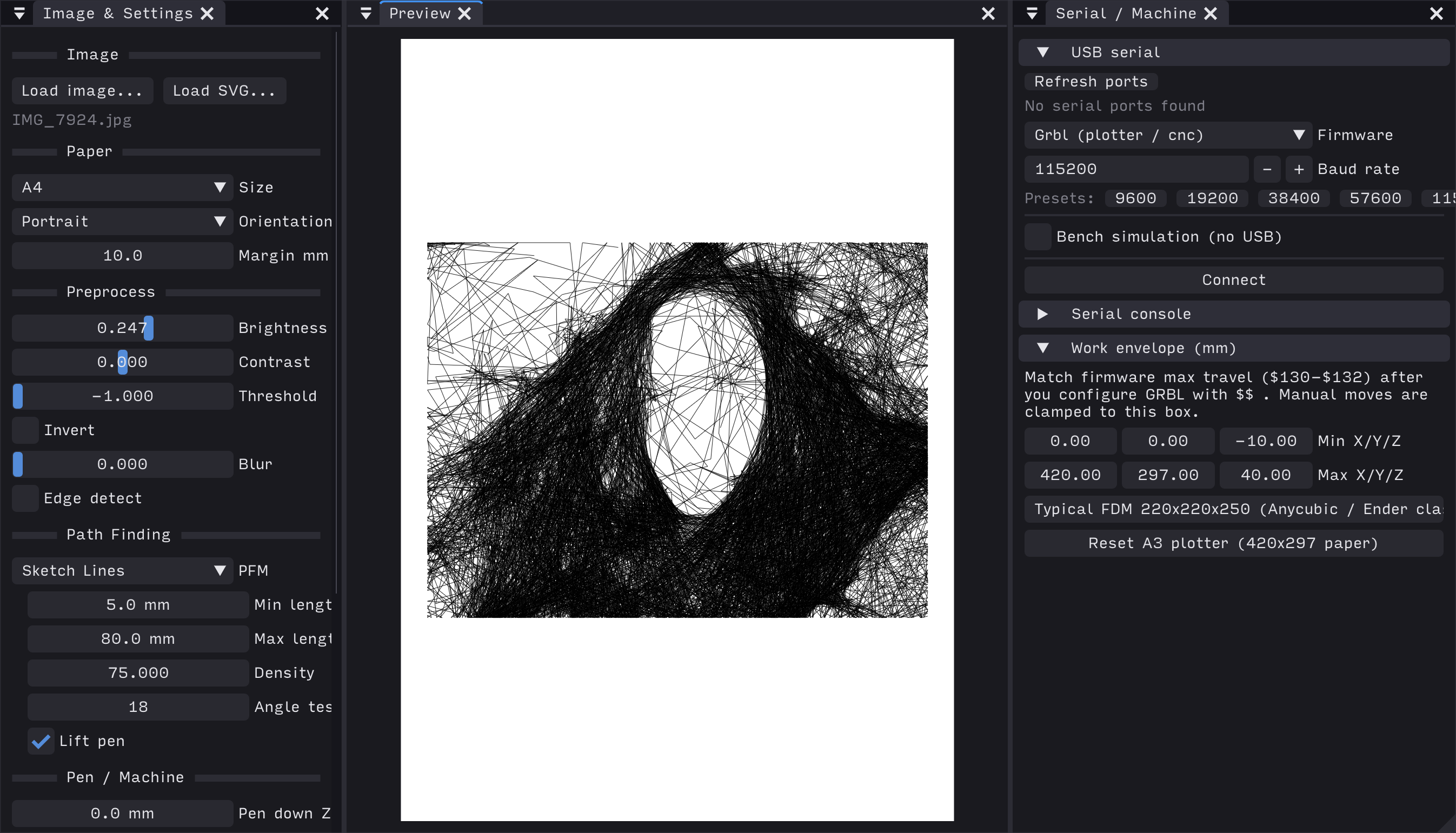Close the Image & Settings tab with its X
The height and width of the screenshot is (833, 1456).
pyautogui.click(x=207, y=13)
